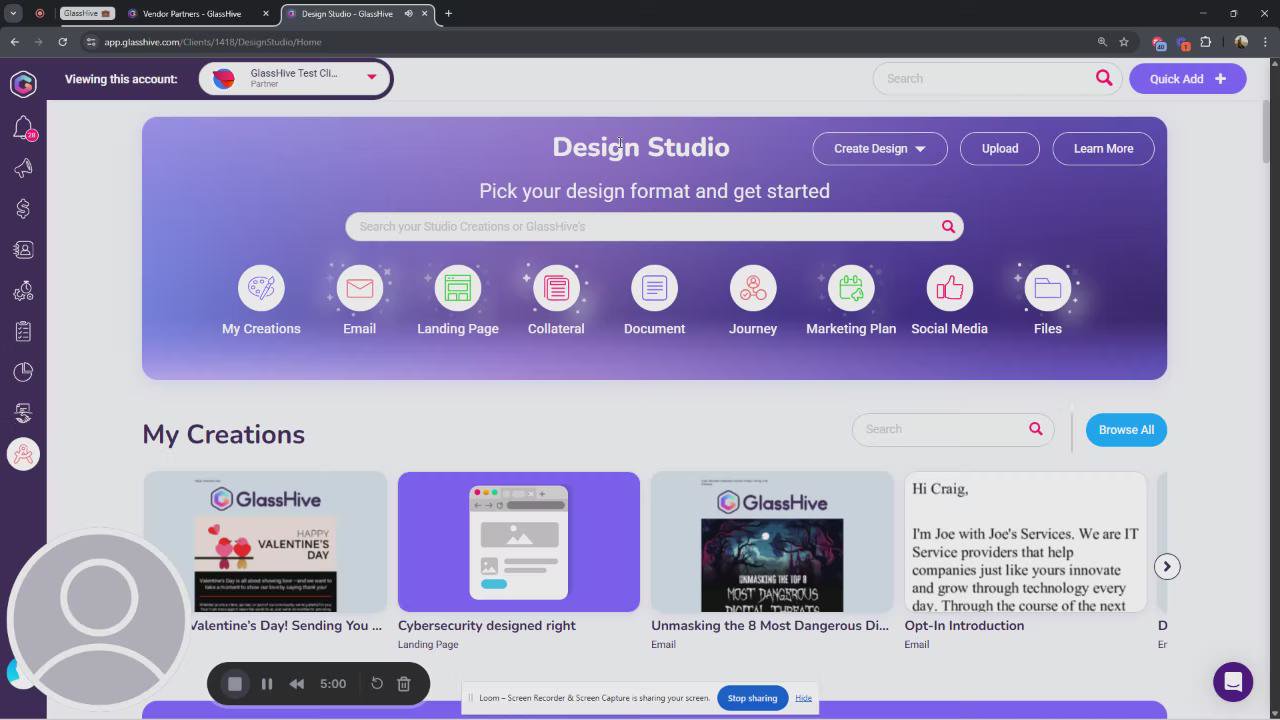Bookmark this page with the star icon
Viewport: 1280px width, 720px height.
1124,42
